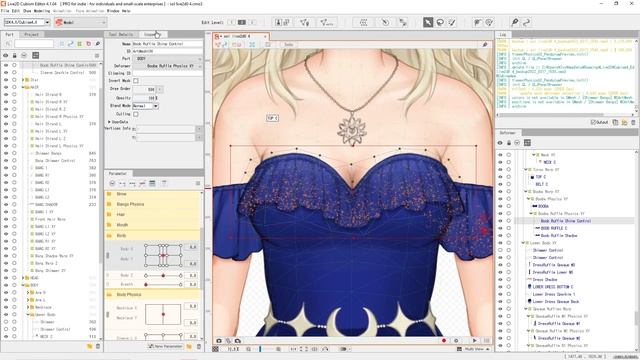Expand the Star folder in Part tree
Viewport: 640px width, 360px height.
click(23, 80)
